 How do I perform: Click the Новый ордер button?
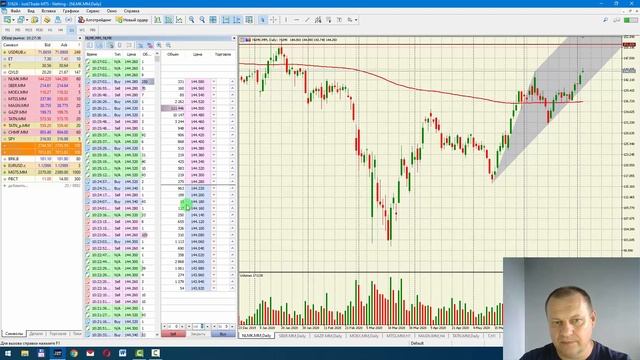pos(133,20)
